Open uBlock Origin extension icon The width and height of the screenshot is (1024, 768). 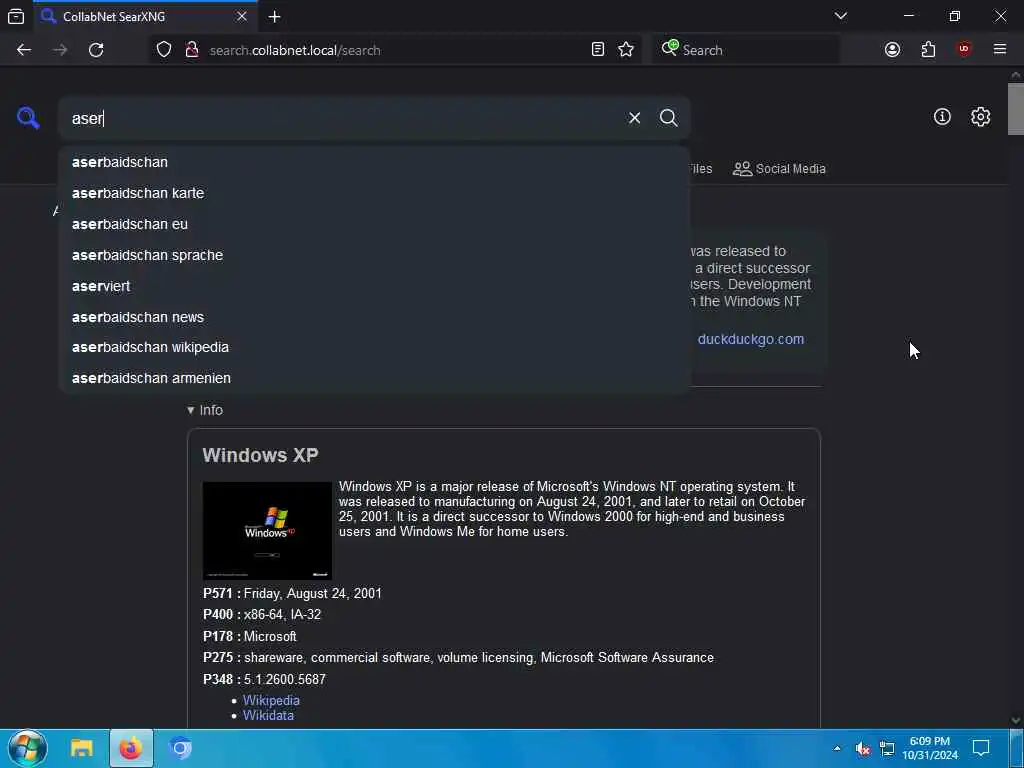point(964,50)
